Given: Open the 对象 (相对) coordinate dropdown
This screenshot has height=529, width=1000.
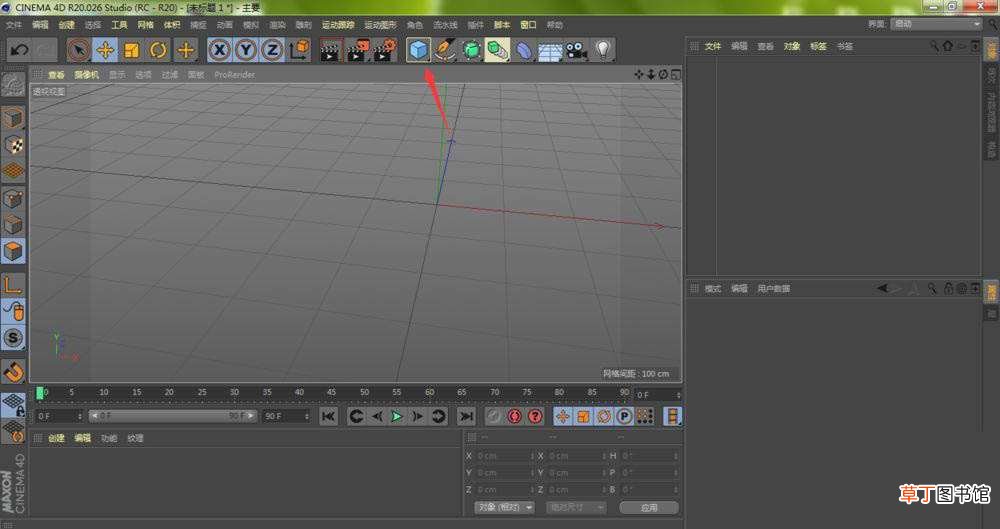Looking at the screenshot, I should [x=504, y=507].
